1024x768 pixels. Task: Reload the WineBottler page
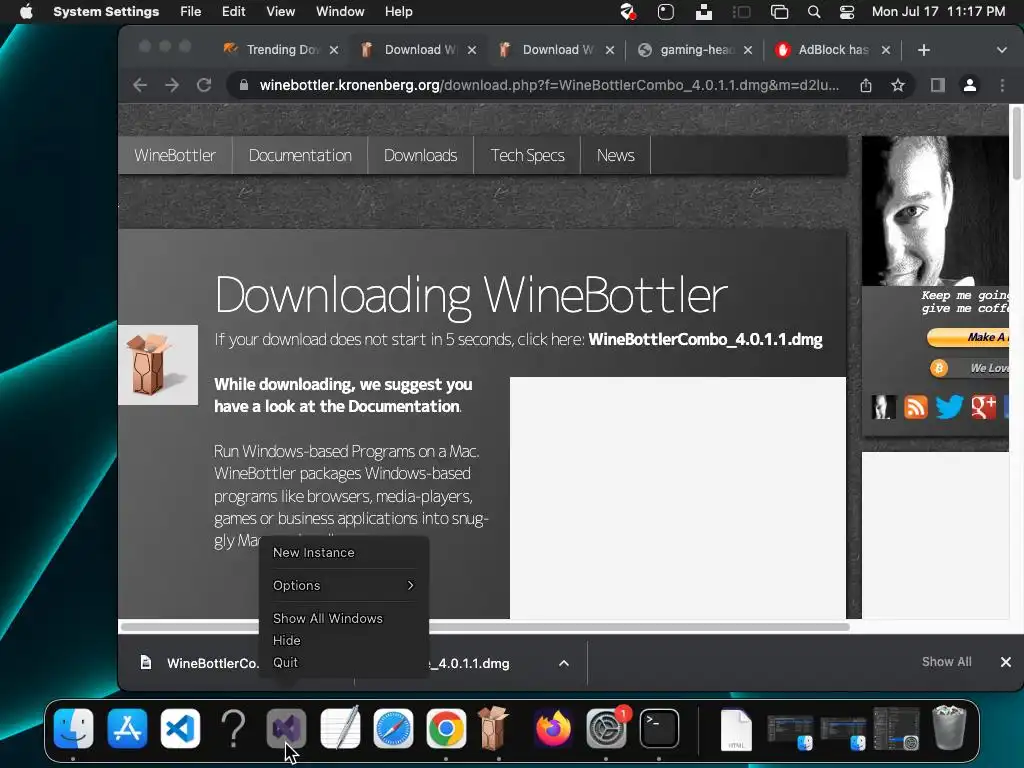[x=204, y=85]
